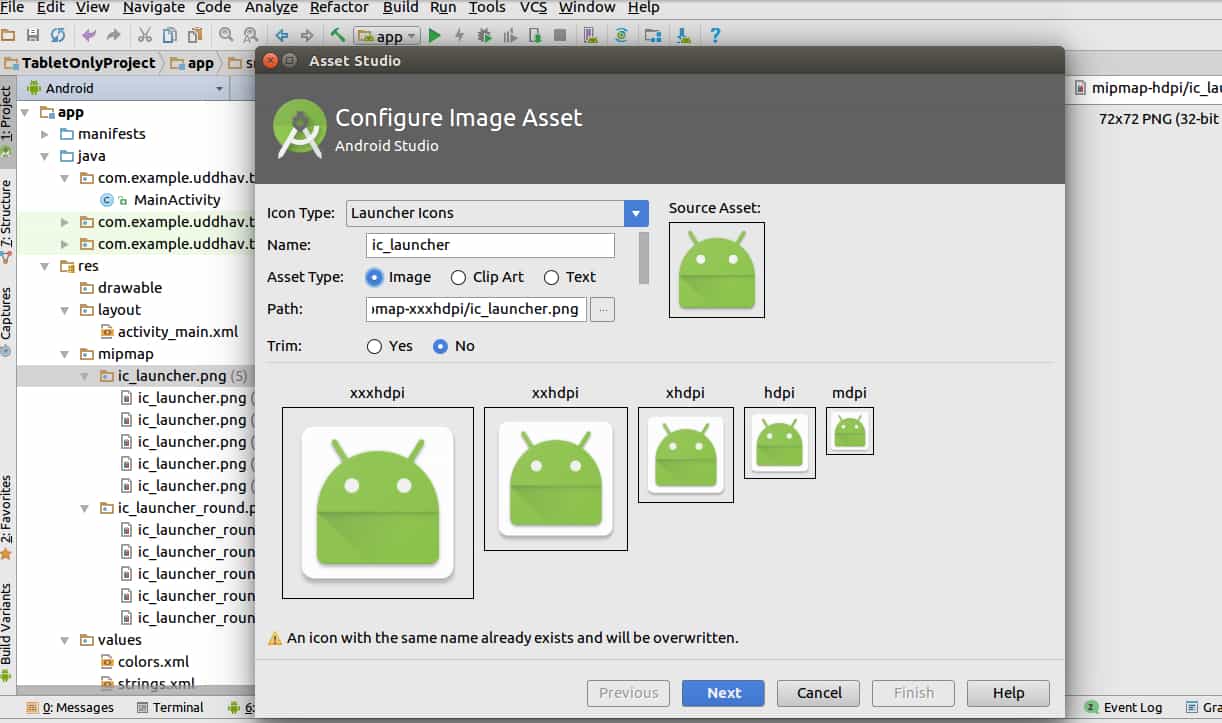Collapse the values folder
The width and height of the screenshot is (1222, 723).
(x=65, y=640)
